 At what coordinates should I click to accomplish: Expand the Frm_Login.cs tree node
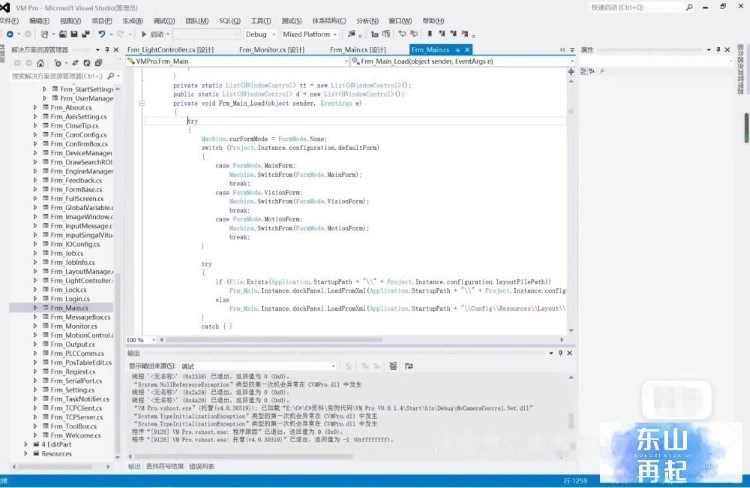pos(35,299)
